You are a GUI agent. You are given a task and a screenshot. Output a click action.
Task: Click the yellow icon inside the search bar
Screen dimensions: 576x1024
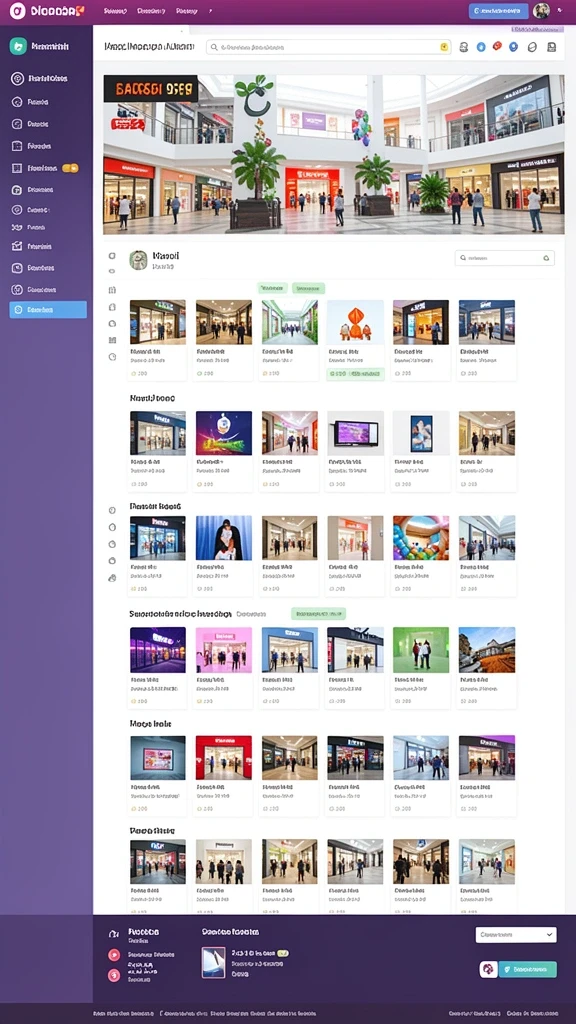click(x=444, y=47)
